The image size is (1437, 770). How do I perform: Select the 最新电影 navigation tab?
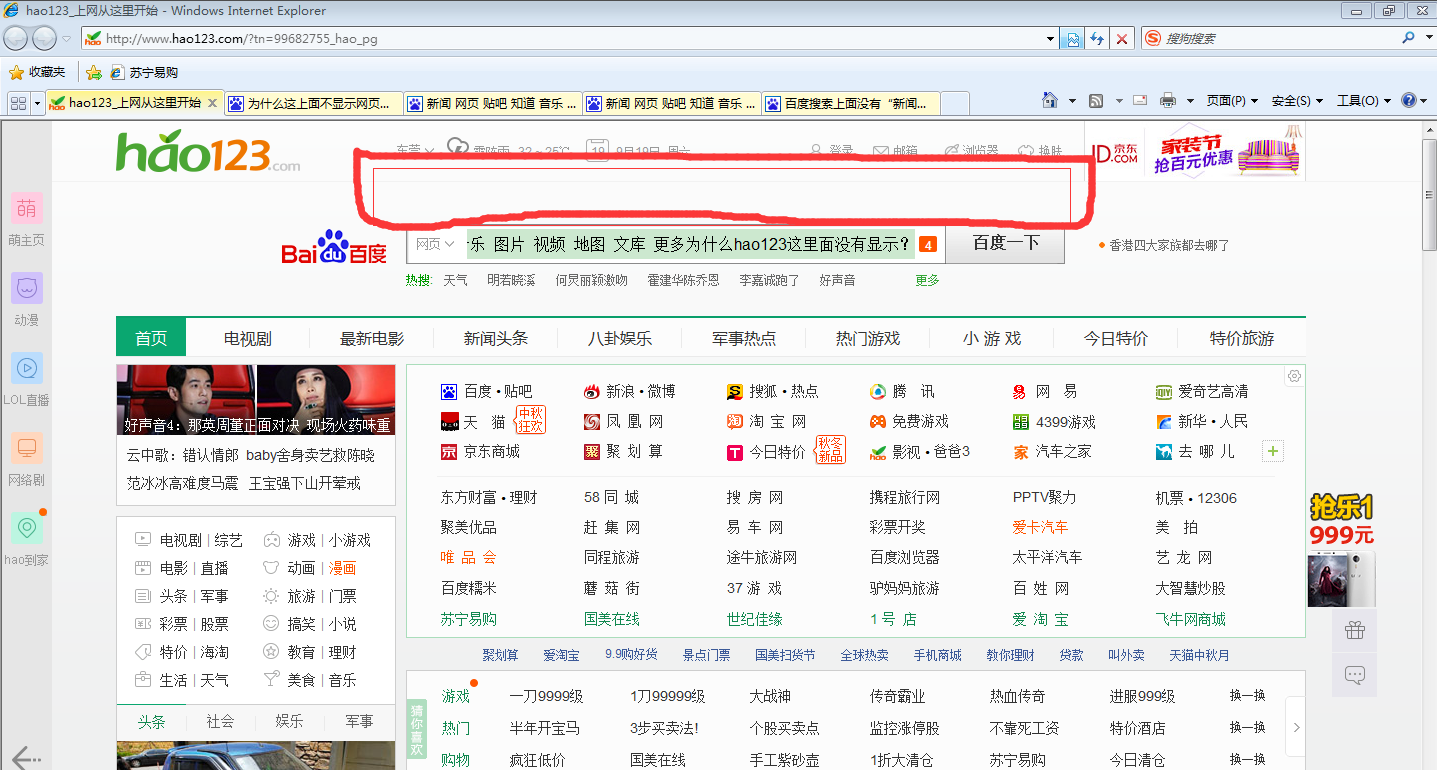[x=372, y=338]
